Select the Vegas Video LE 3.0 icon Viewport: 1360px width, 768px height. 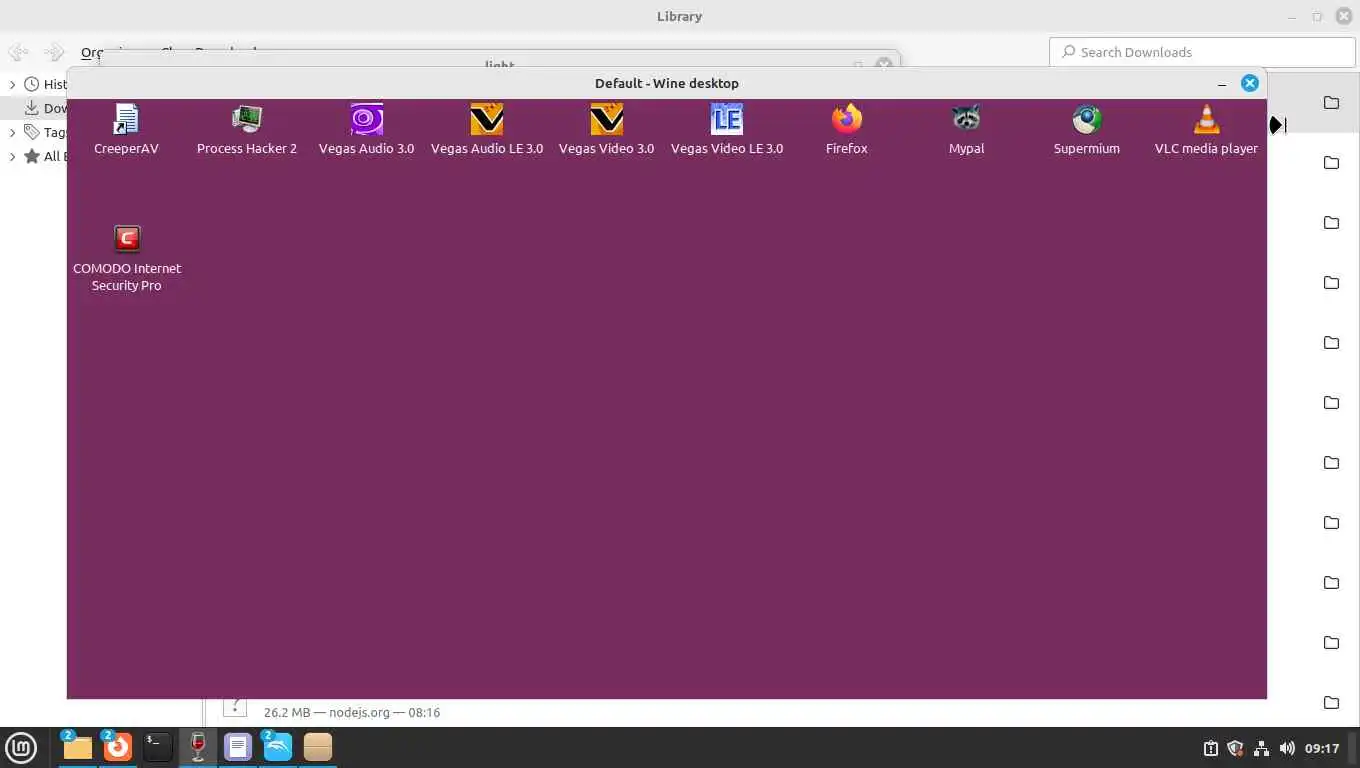click(x=727, y=120)
